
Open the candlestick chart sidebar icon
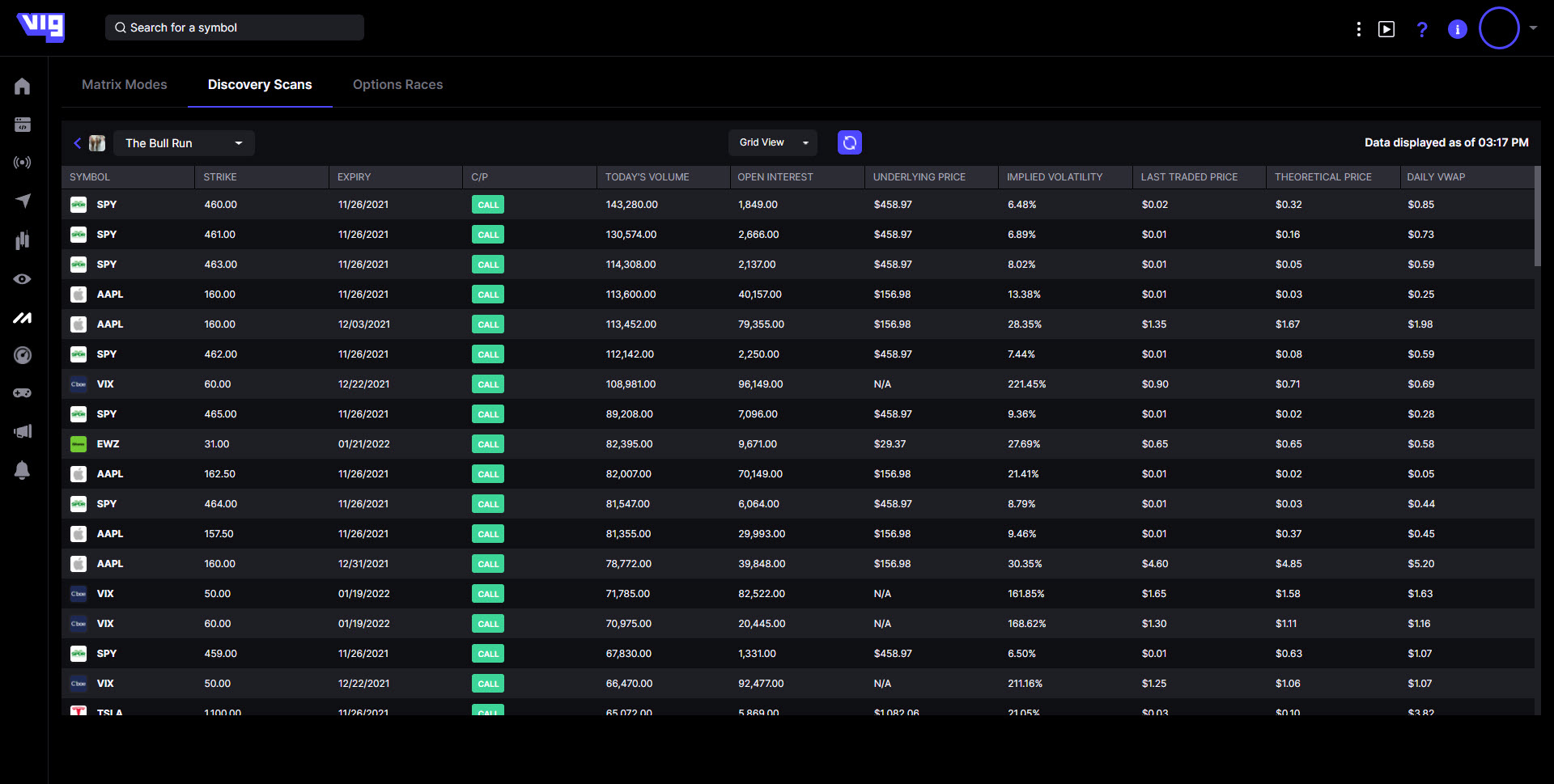point(23,239)
